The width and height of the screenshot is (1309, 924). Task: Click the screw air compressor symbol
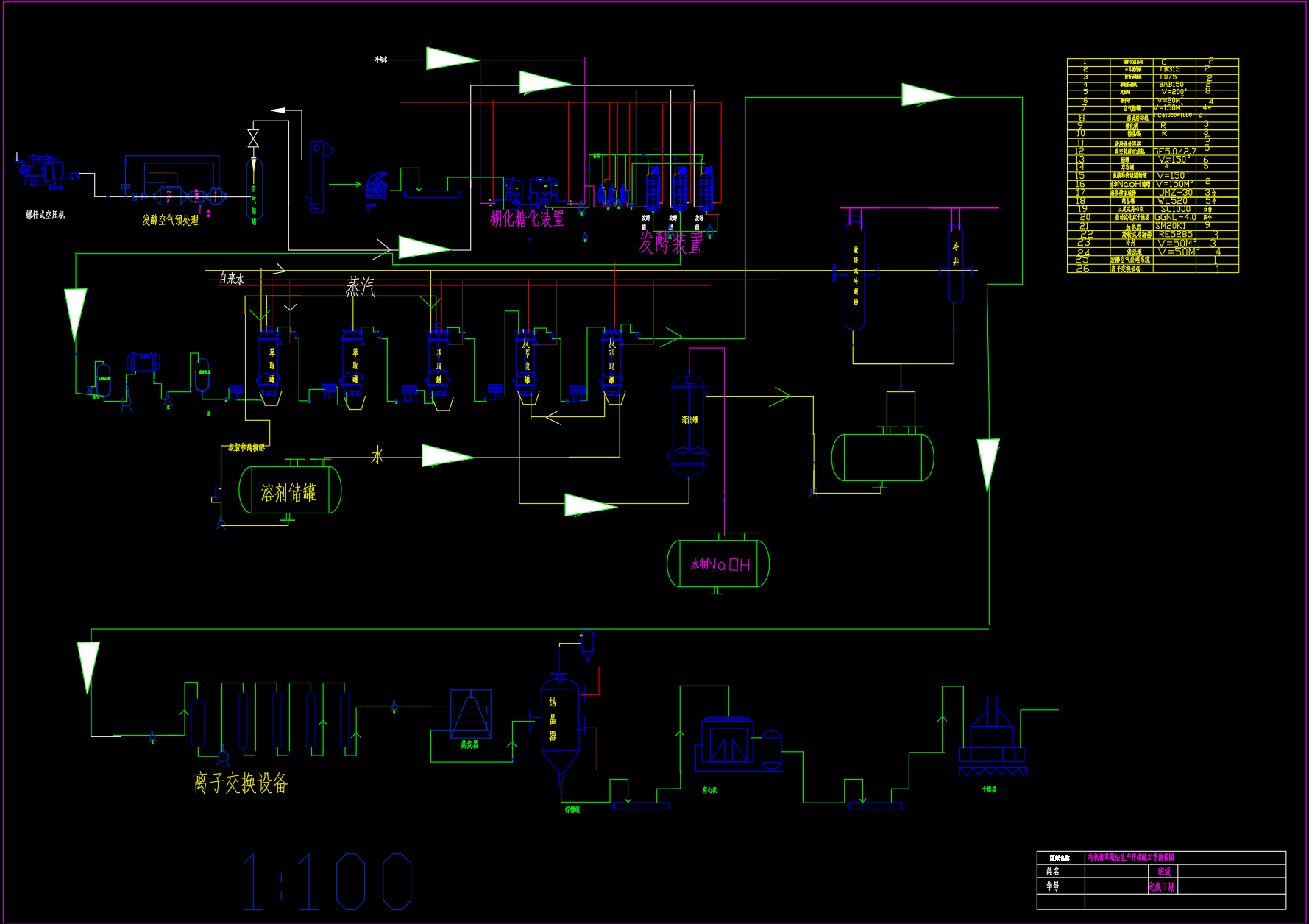(x=40, y=171)
